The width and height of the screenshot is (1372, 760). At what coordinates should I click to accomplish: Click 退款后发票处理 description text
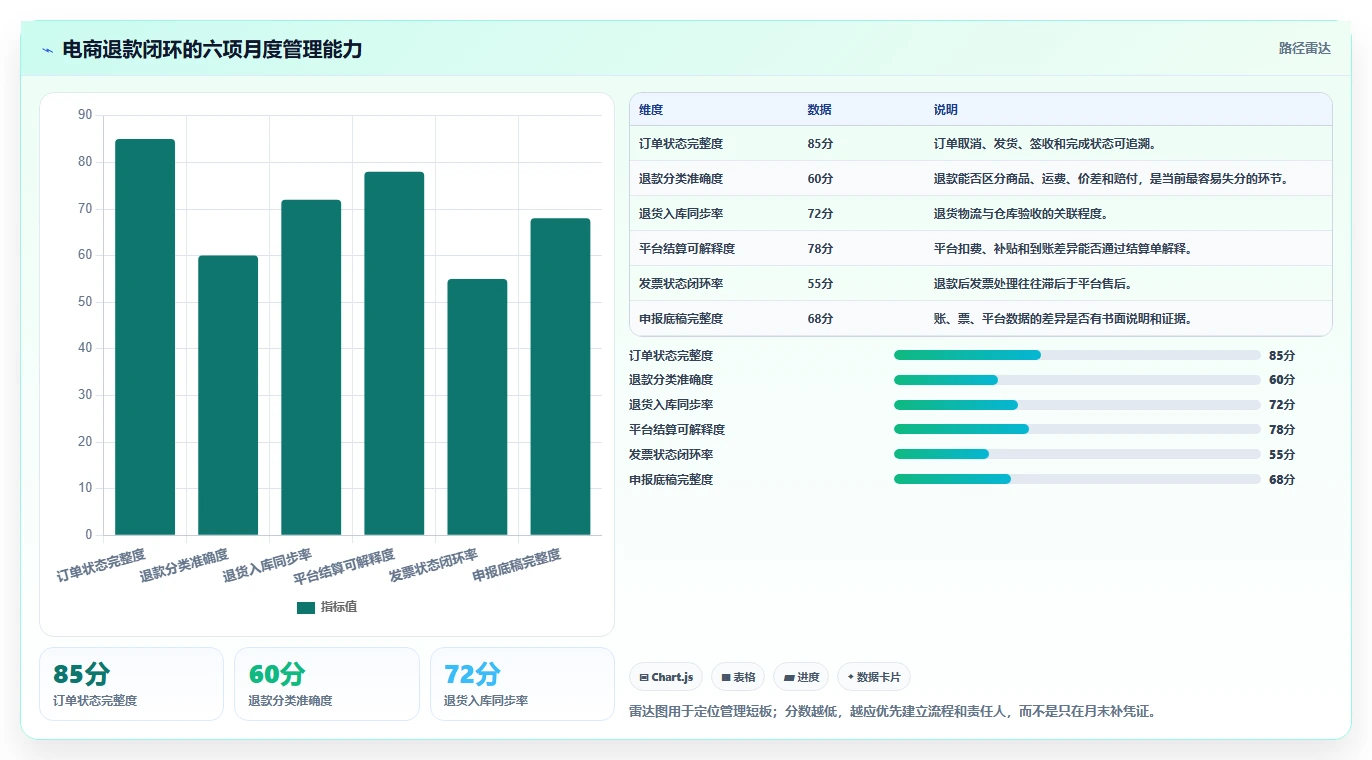click(x=1033, y=284)
